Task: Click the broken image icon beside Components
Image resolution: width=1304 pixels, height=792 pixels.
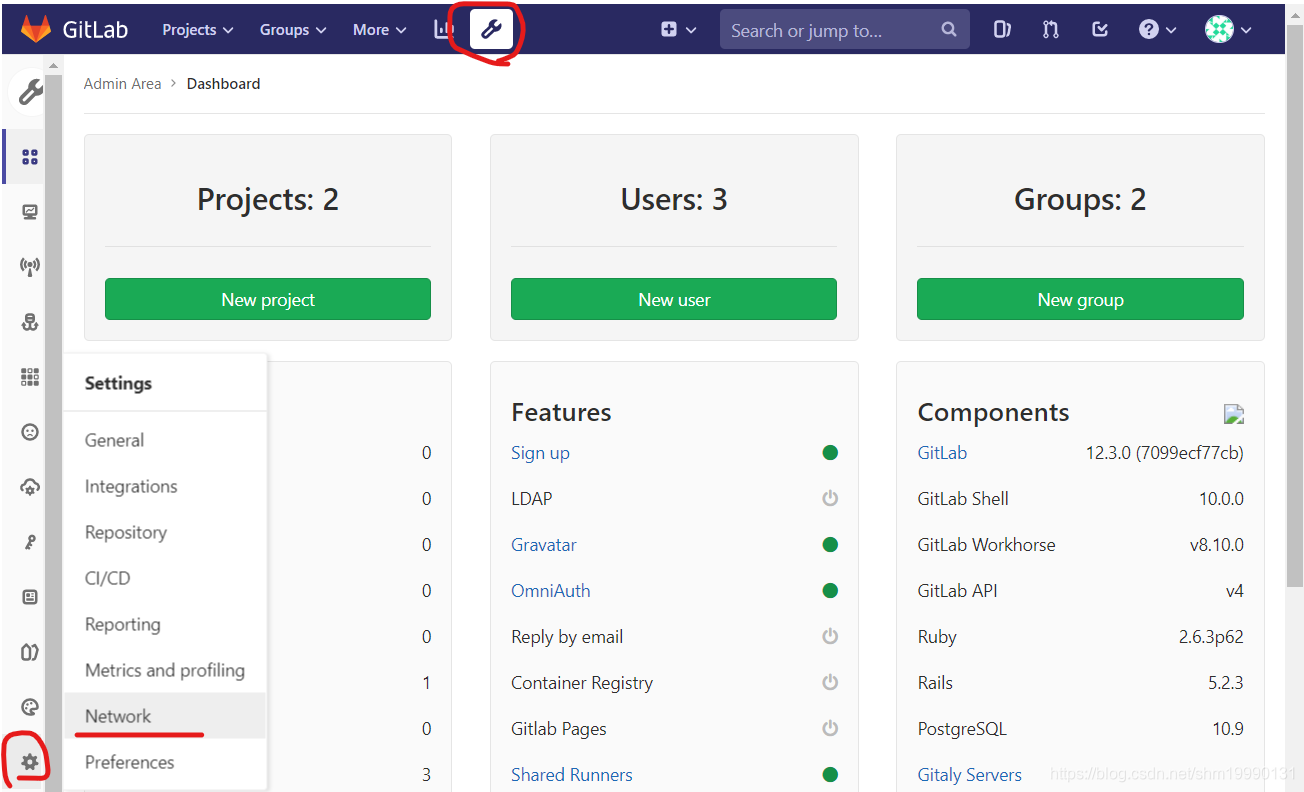Action: point(1234,413)
